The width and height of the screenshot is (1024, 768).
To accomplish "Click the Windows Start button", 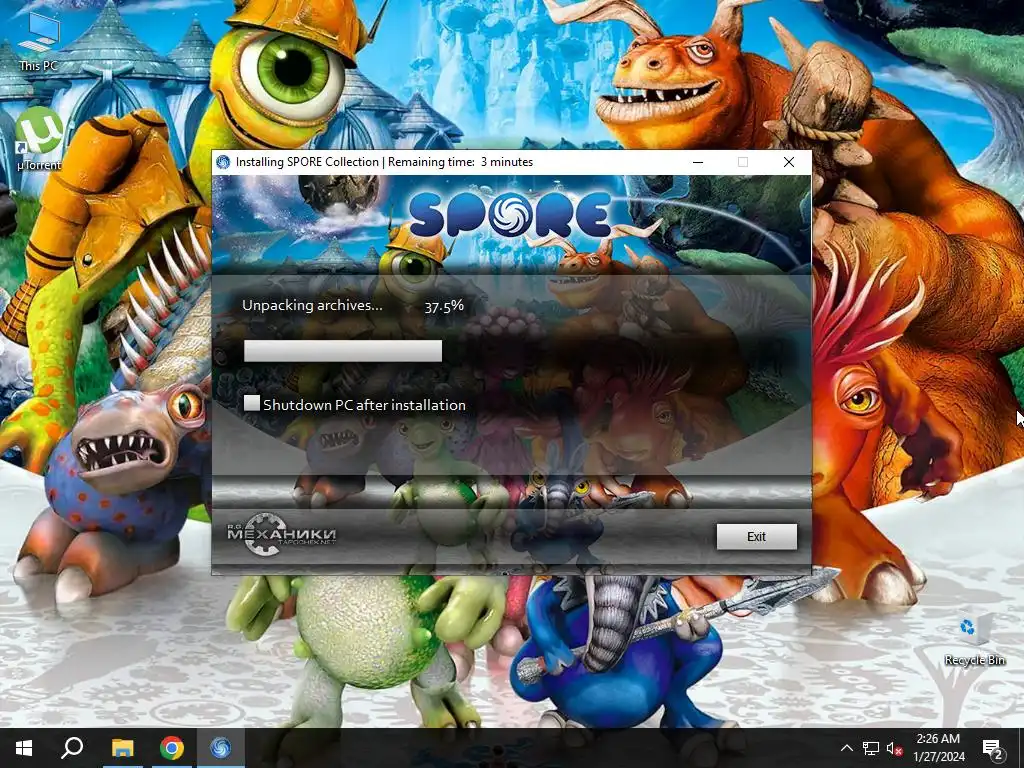I will [24, 748].
